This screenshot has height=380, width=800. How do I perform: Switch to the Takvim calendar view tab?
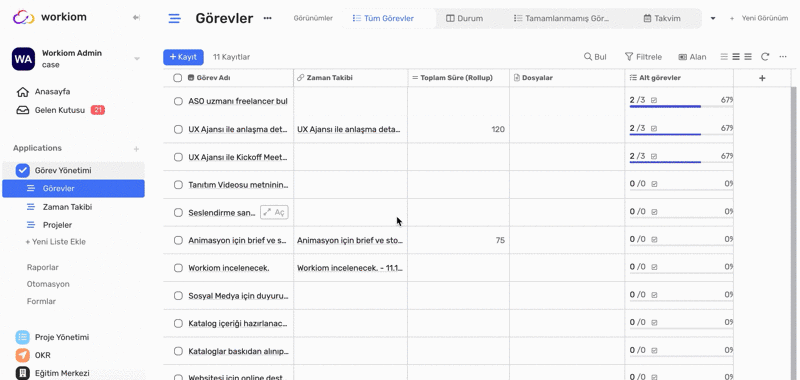tap(662, 18)
